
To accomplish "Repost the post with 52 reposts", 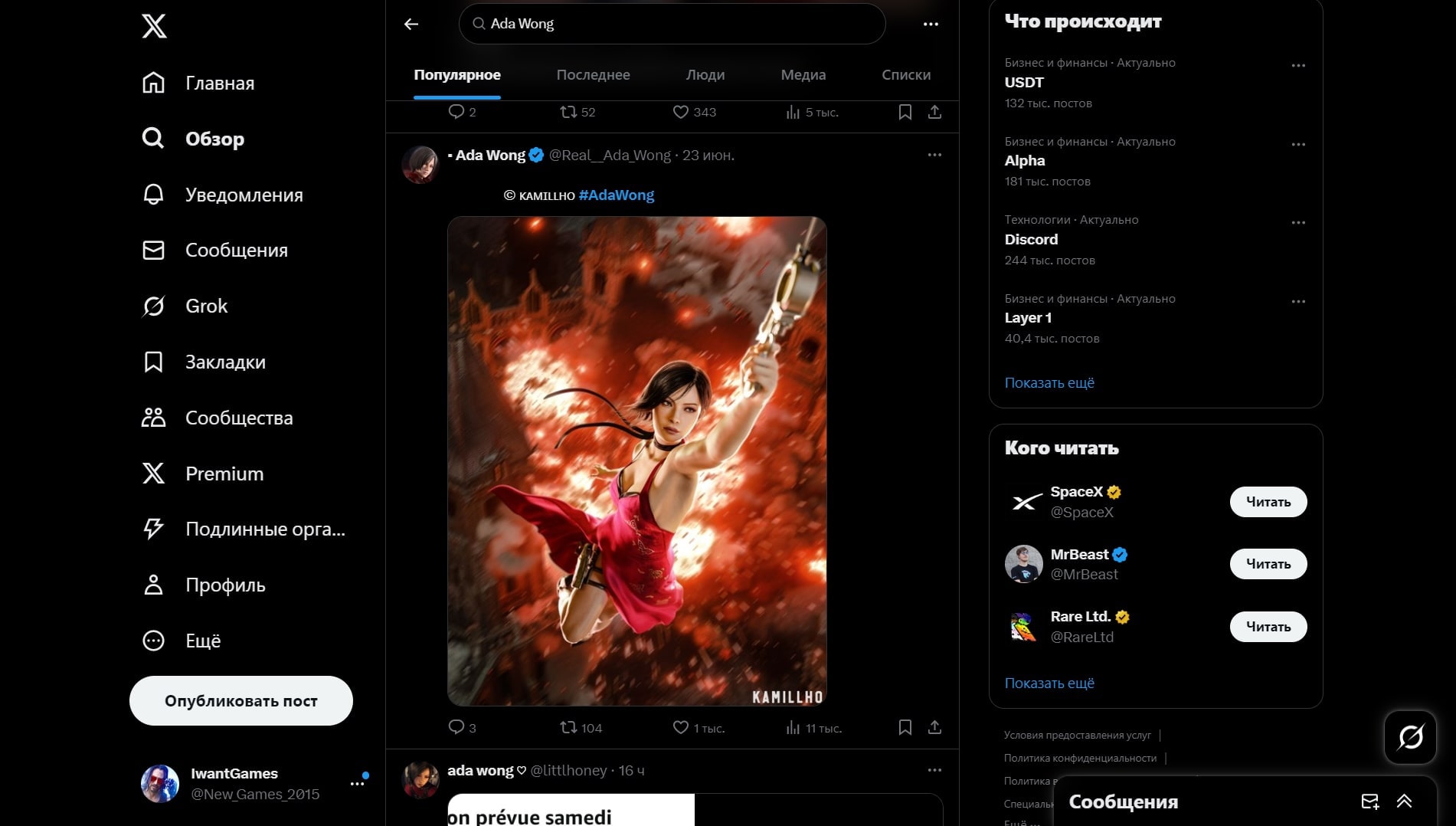I will click(577, 112).
